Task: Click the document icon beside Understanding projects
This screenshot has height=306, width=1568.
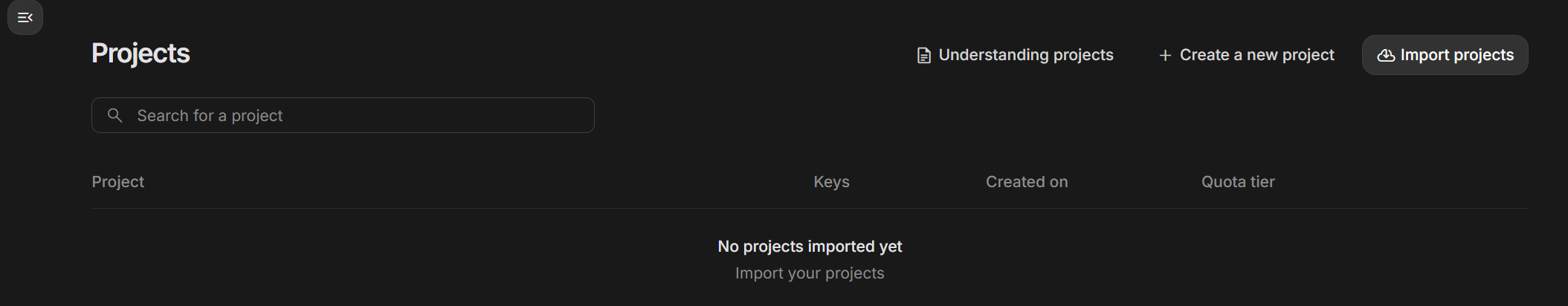Action: 923,56
